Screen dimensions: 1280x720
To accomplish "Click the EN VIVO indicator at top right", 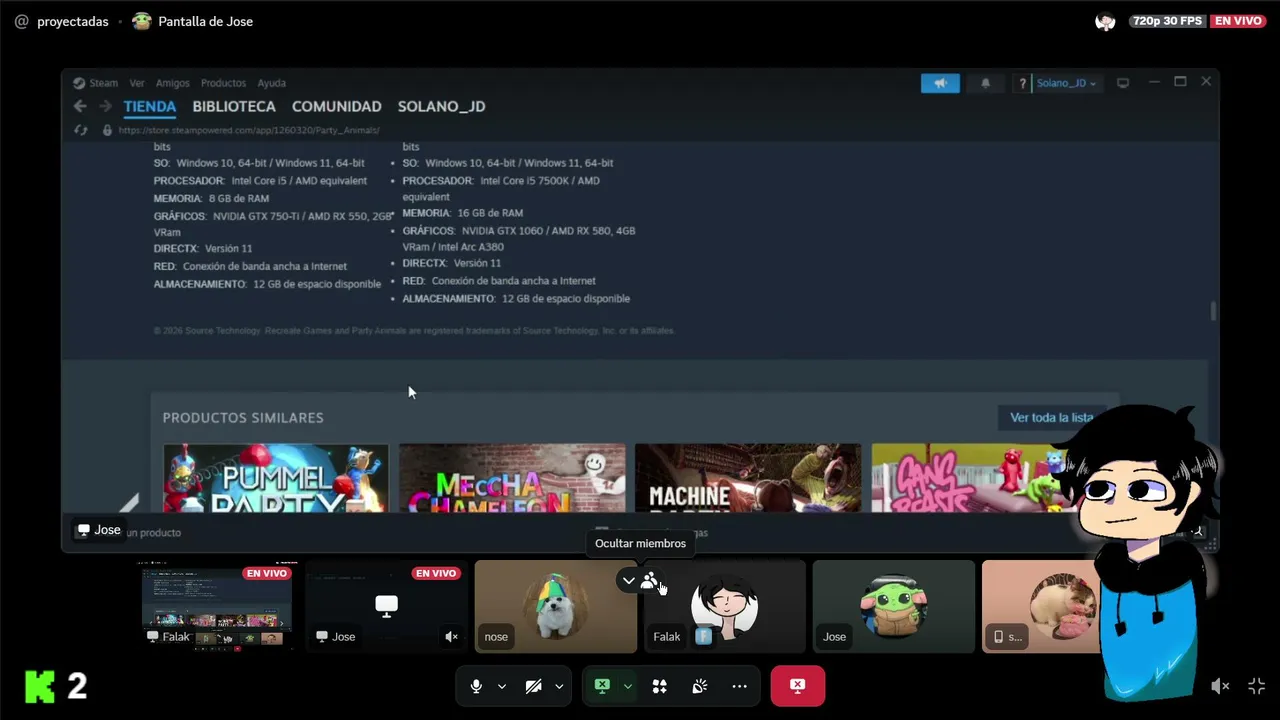I will (1238, 21).
